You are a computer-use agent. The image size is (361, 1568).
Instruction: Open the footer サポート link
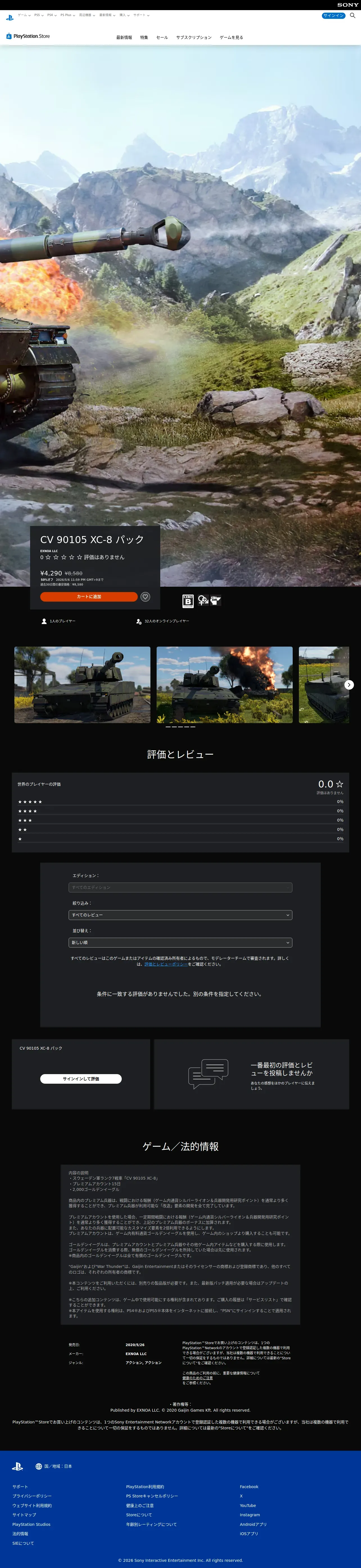point(20,1487)
